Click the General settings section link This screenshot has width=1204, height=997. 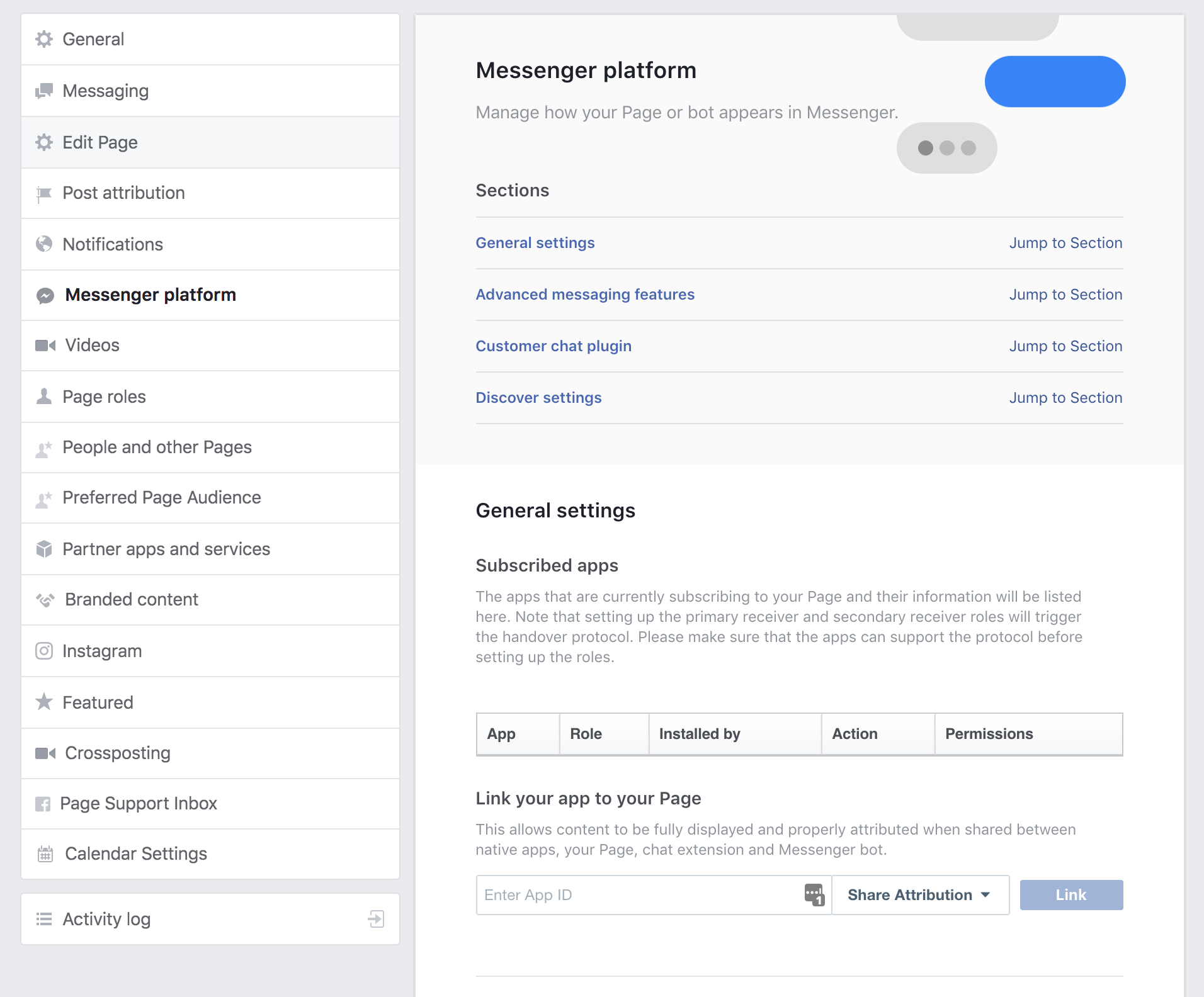(x=535, y=243)
